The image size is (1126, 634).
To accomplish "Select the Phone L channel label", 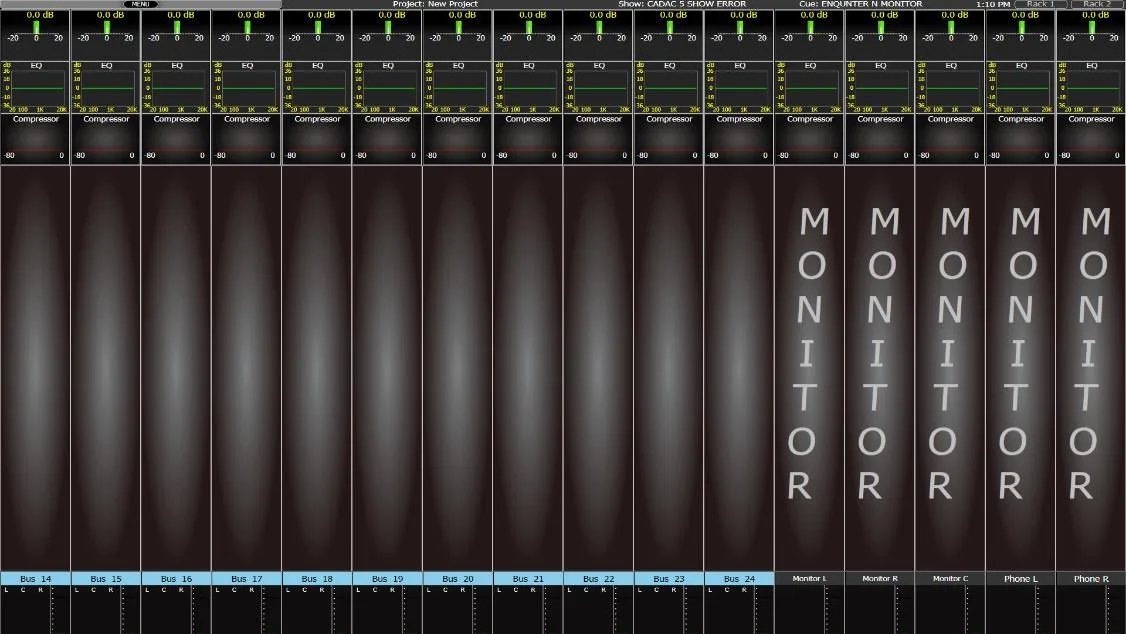I will coord(1020,578).
